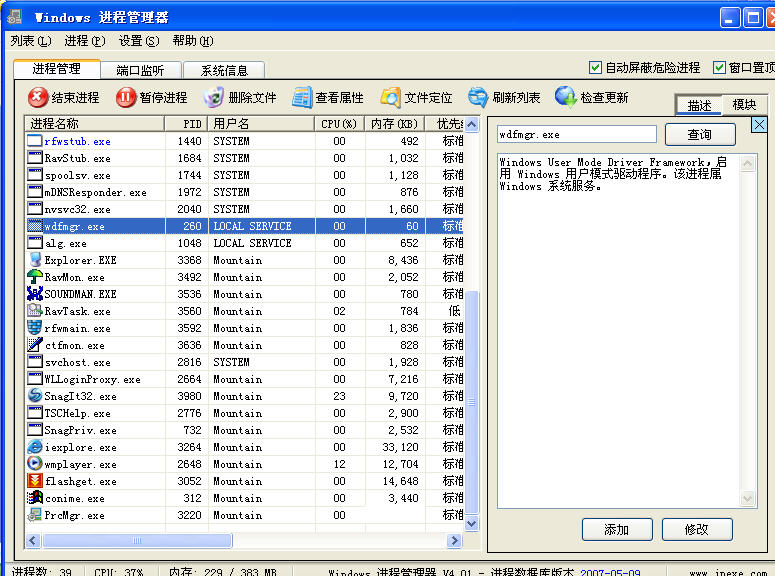Image resolution: width=775 pixels, height=576 pixels.
Task: Switch to the 模块 modules tab
Action: point(744,105)
